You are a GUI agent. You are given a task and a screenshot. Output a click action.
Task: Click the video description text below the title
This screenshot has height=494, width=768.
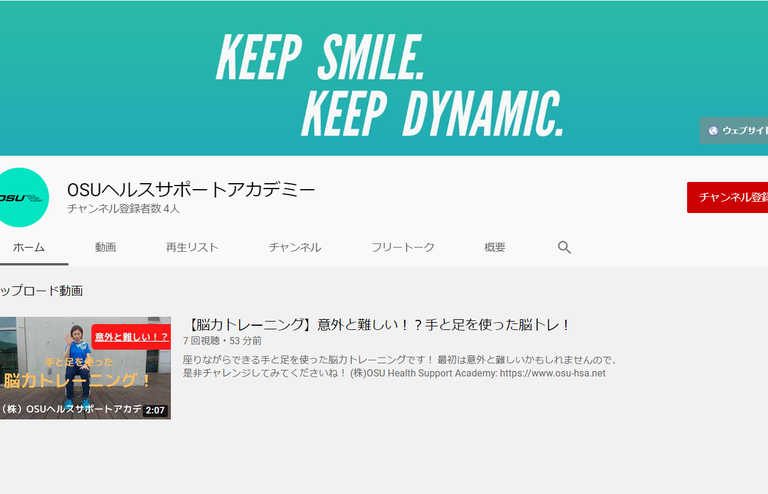tap(400, 366)
